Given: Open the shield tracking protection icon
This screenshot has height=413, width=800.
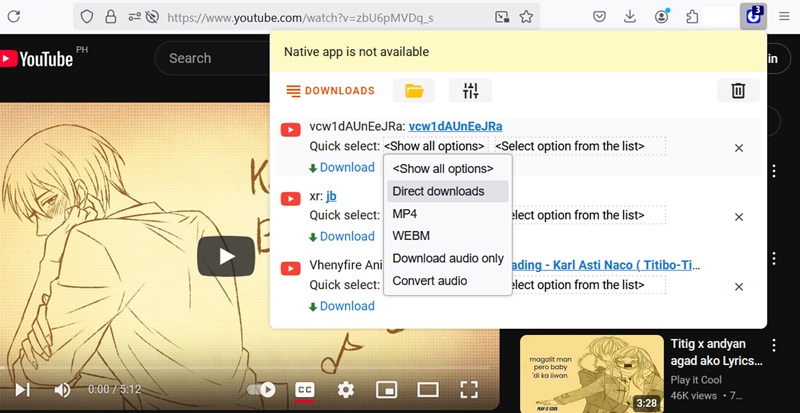Looking at the screenshot, I should [x=87, y=17].
